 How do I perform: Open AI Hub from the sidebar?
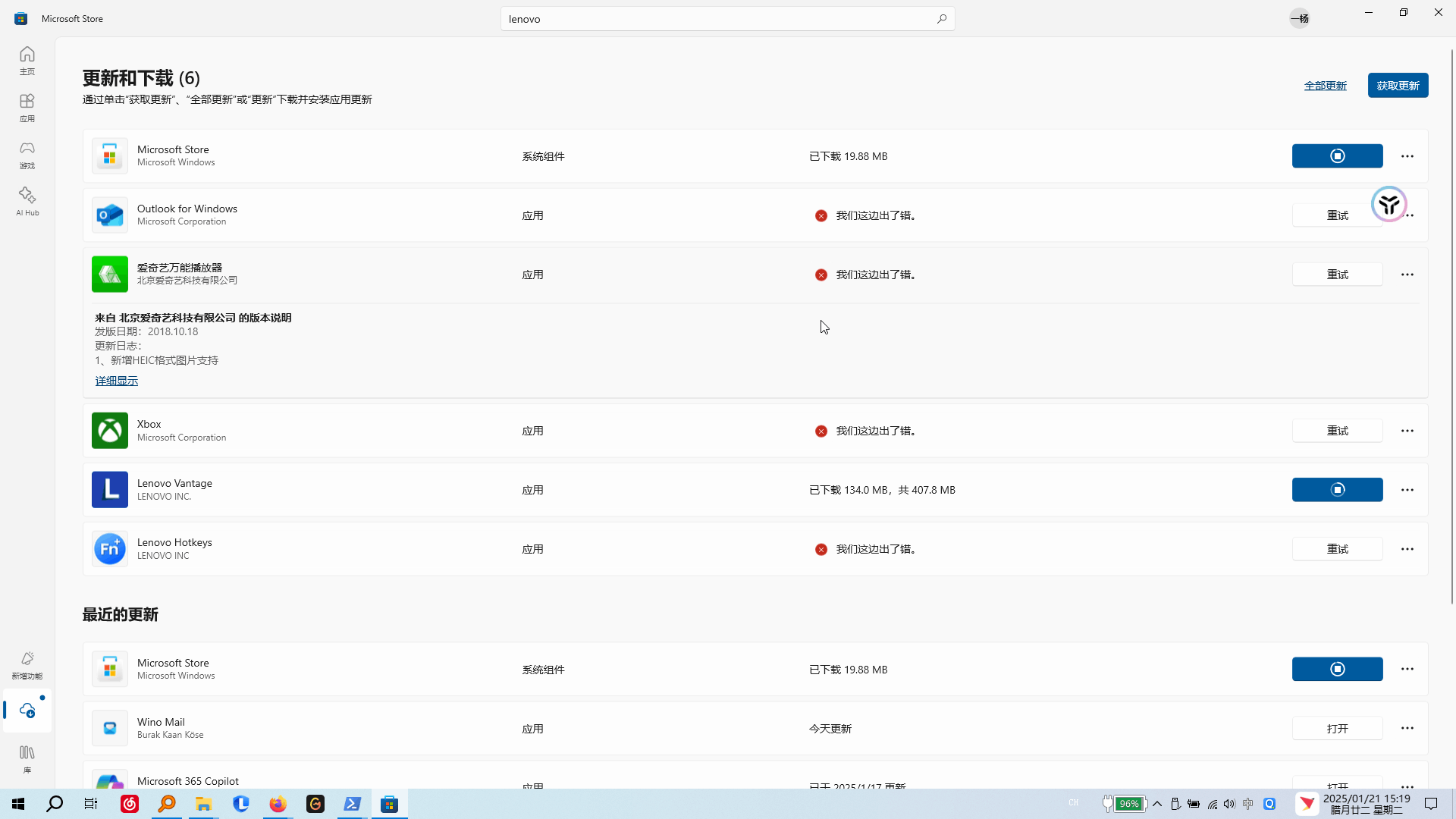(x=27, y=201)
